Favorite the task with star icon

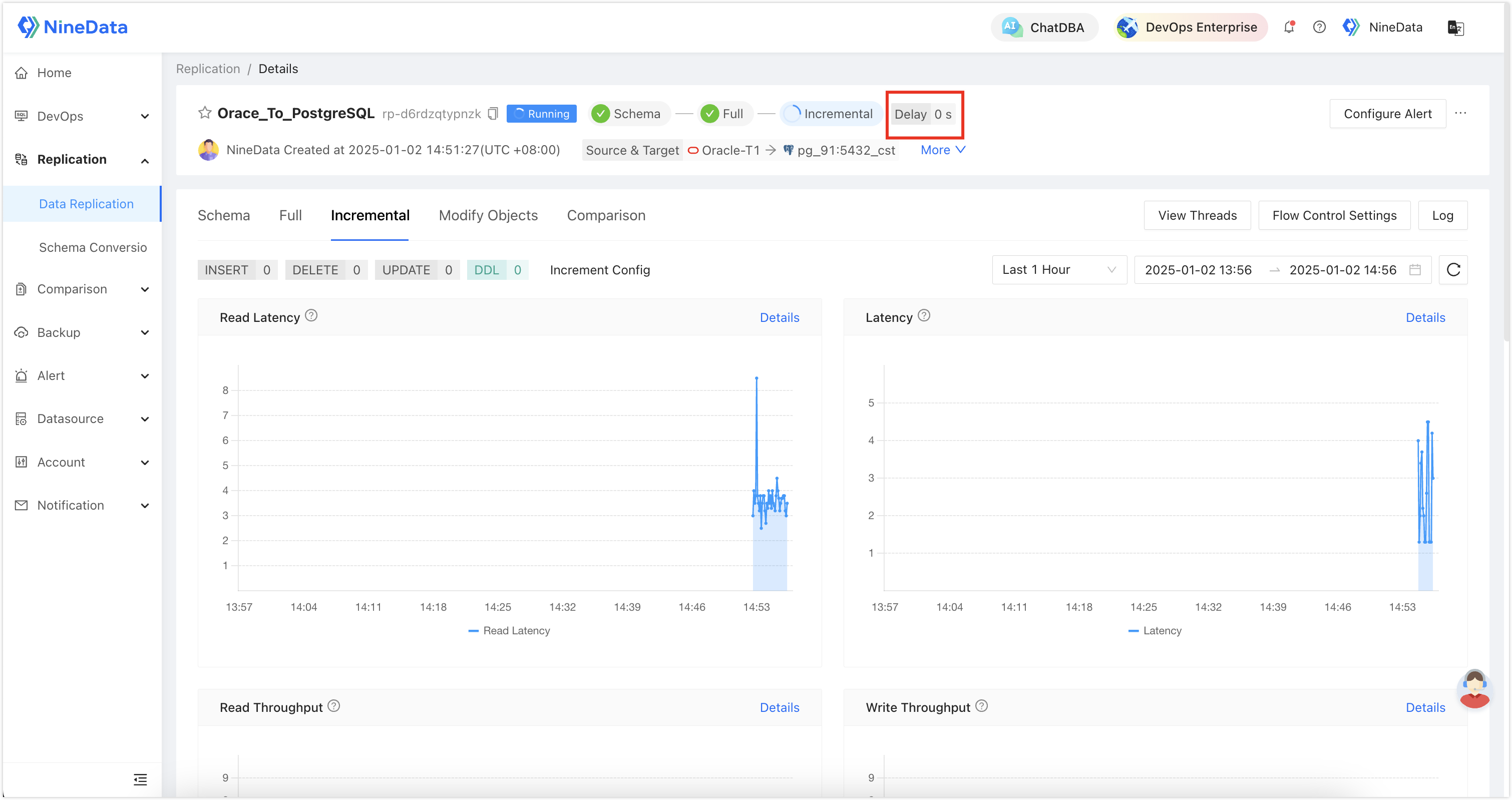[204, 113]
